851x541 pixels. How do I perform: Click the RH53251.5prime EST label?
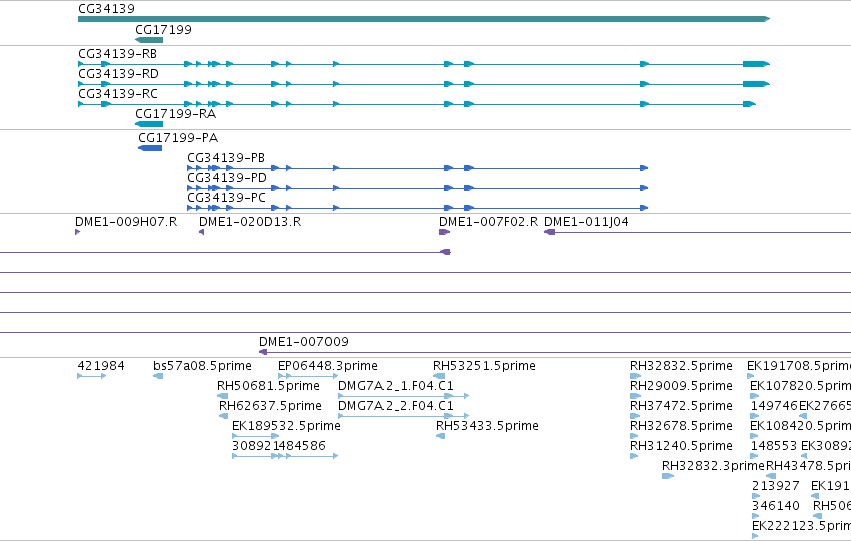coord(484,365)
